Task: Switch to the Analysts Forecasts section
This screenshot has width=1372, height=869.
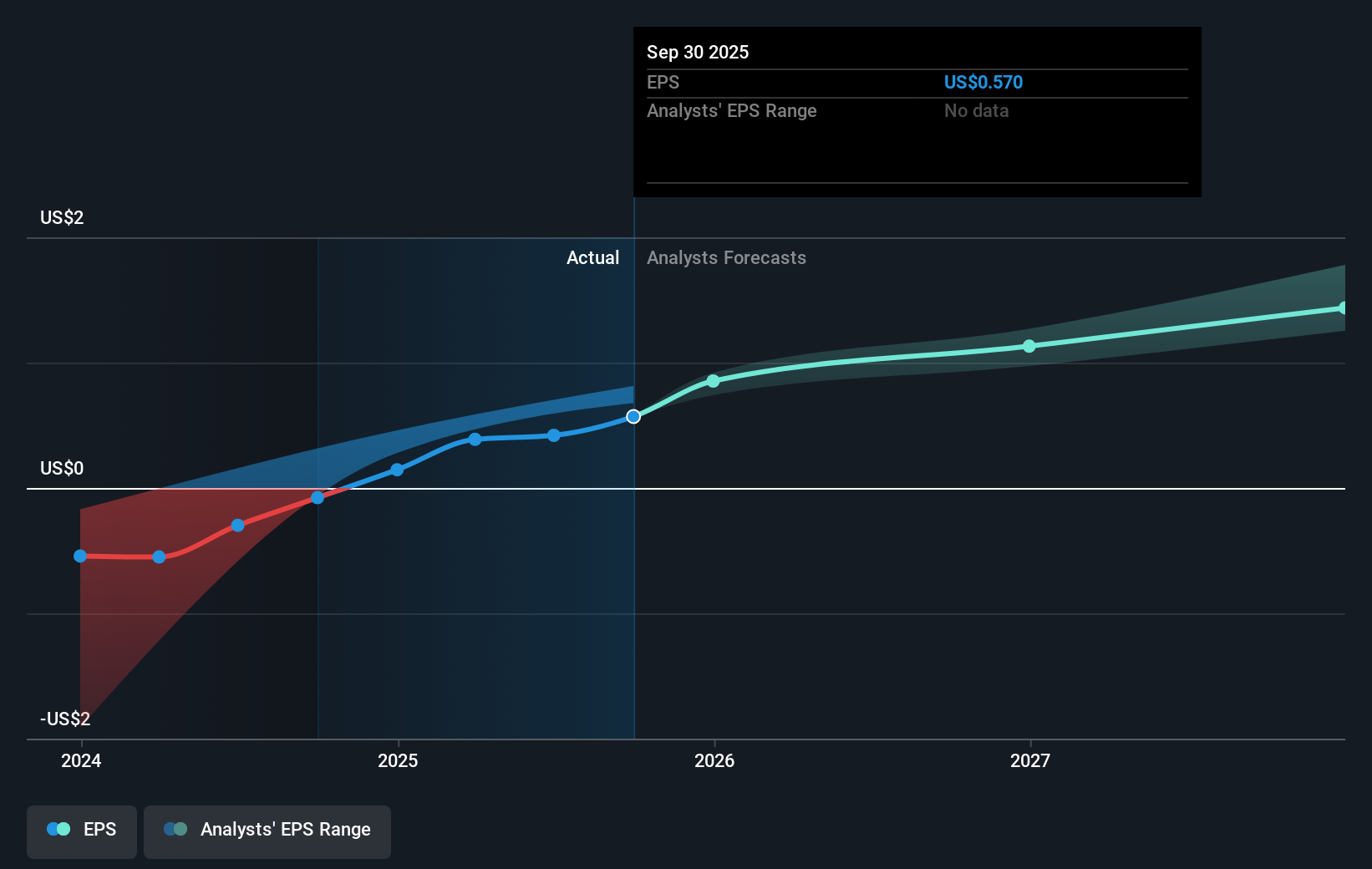Action: click(726, 257)
